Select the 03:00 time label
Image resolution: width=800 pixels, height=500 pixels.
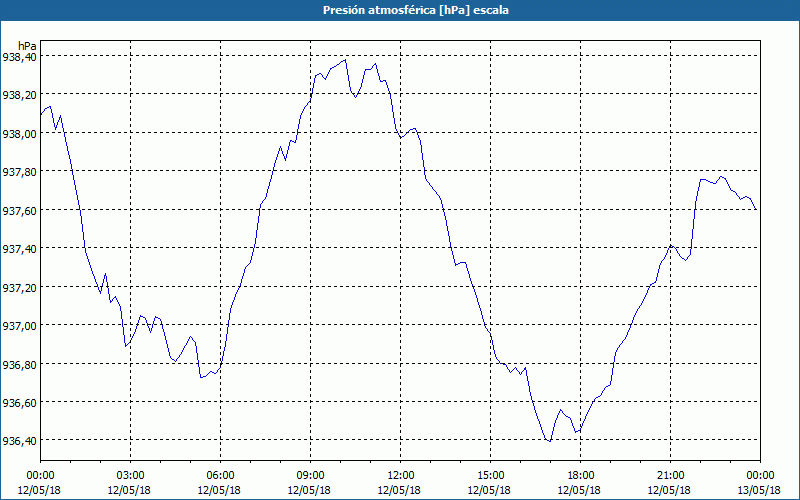point(130,476)
